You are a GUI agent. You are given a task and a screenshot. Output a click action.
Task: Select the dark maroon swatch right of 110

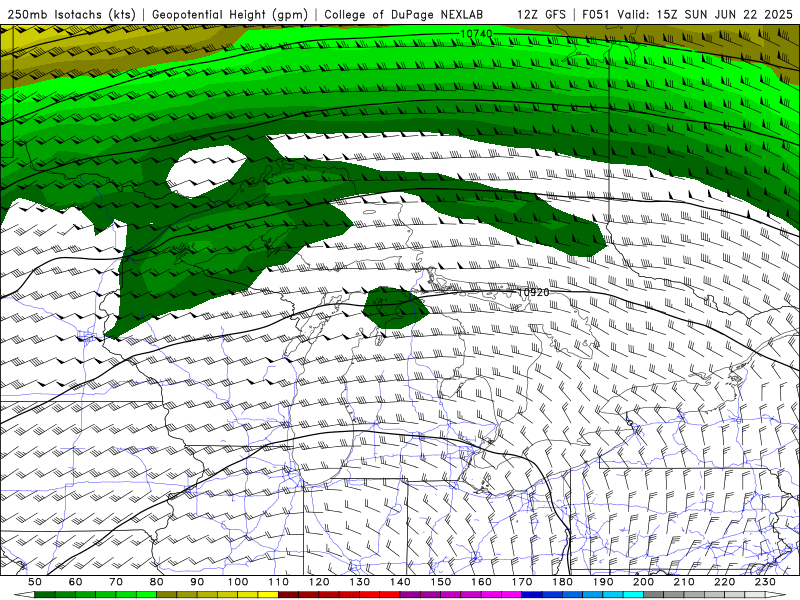pyautogui.click(x=288, y=595)
